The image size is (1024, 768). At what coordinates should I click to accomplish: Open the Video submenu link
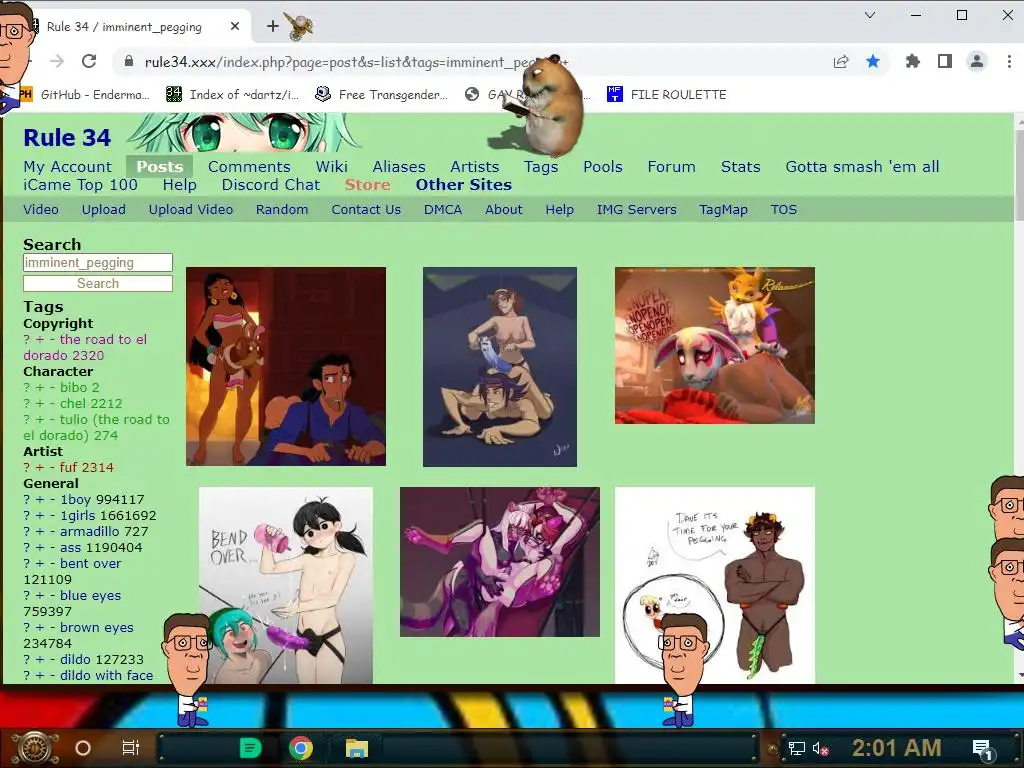[41, 210]
